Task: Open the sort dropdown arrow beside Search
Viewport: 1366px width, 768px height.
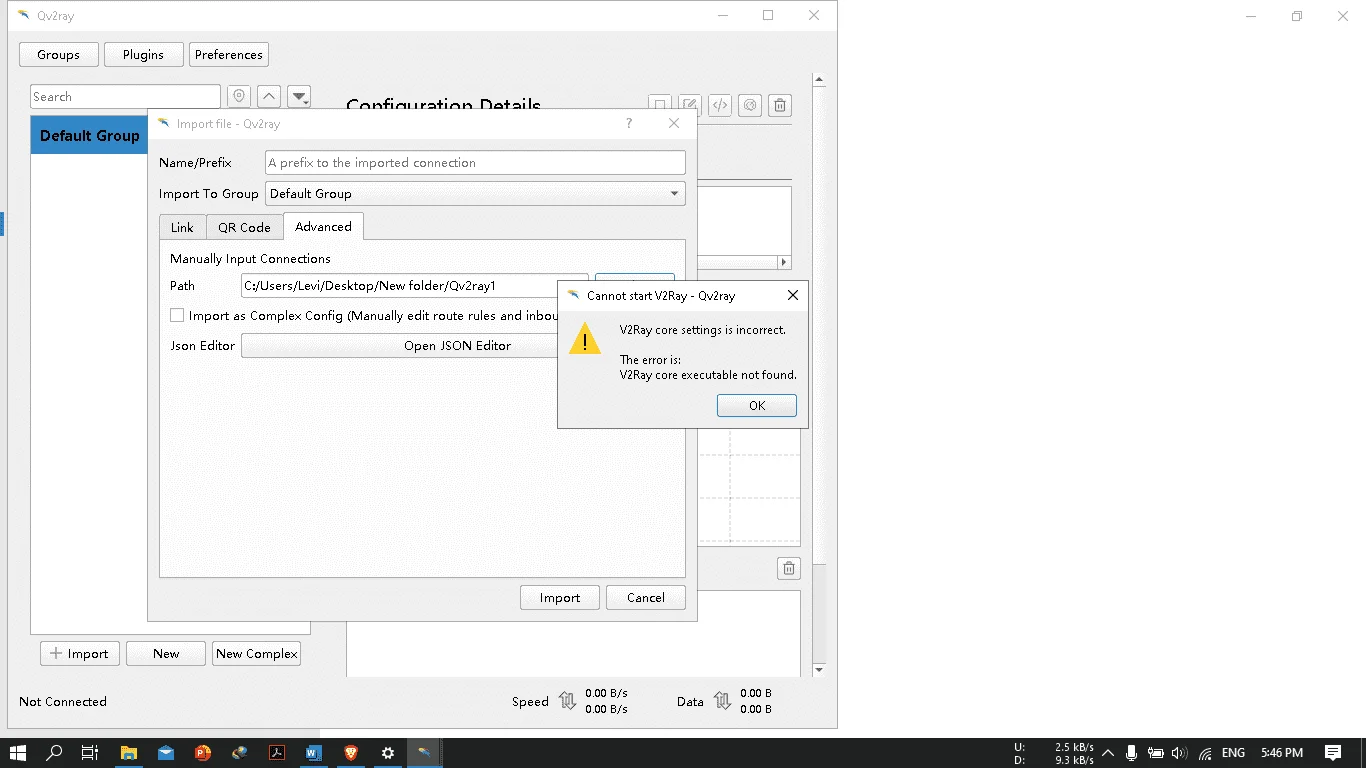Action: [x=299, y=97]
